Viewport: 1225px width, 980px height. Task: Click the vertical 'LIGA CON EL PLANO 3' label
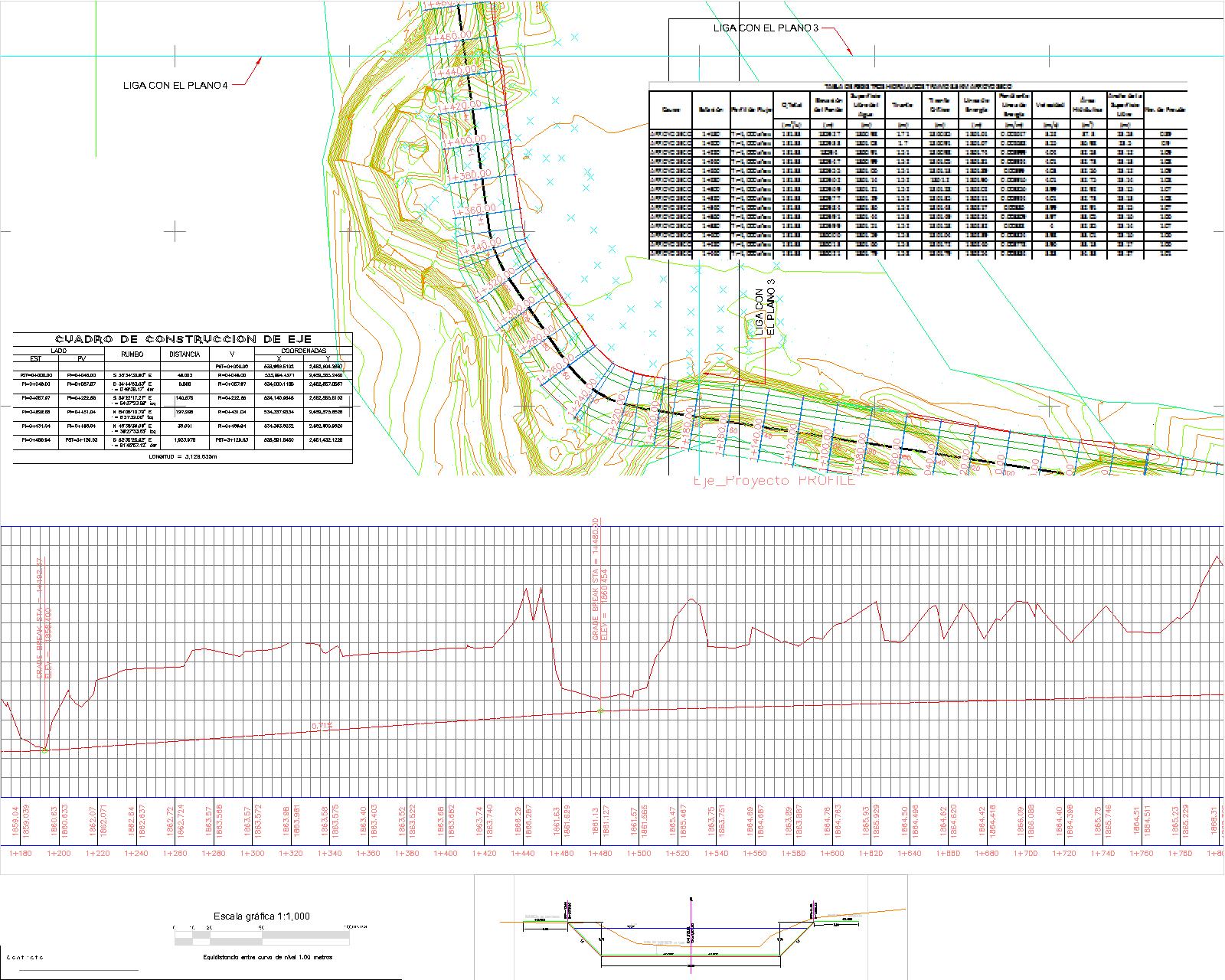coord(765,307)
